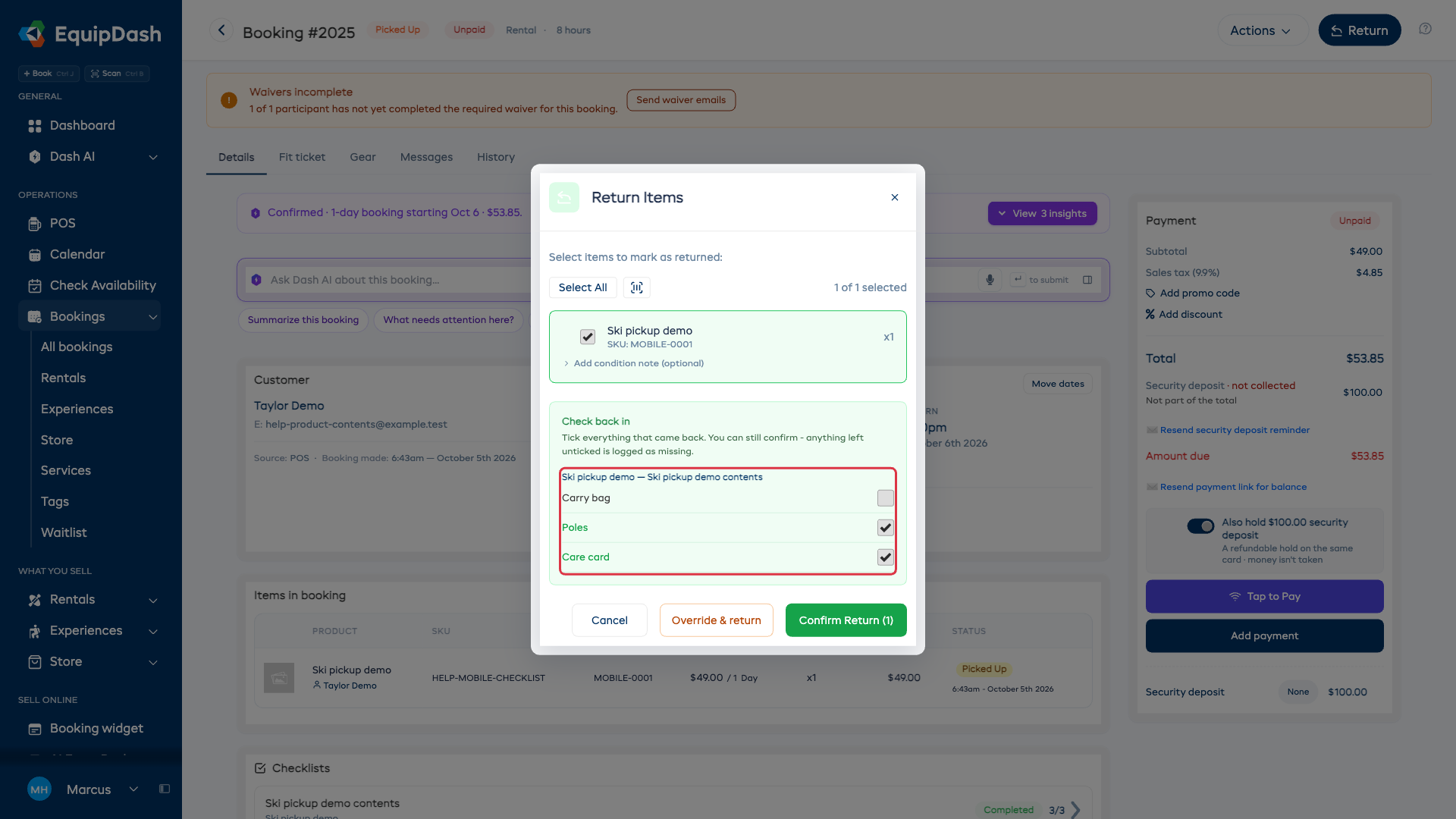Uncheck the Ski pickup demo item checkbox
This screenshot has height=819, width=1456.
[588, 337]
